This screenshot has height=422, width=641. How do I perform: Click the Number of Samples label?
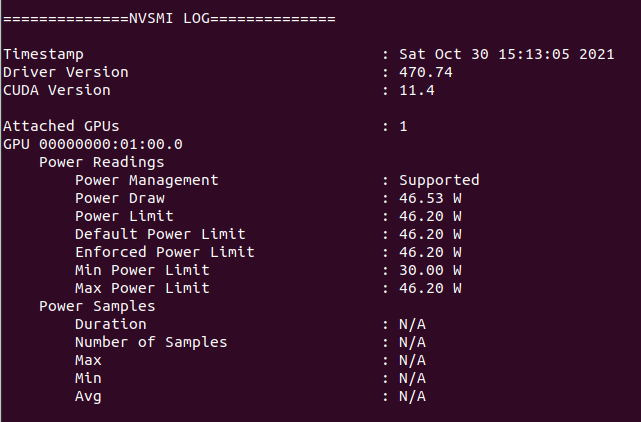(151, 343)
